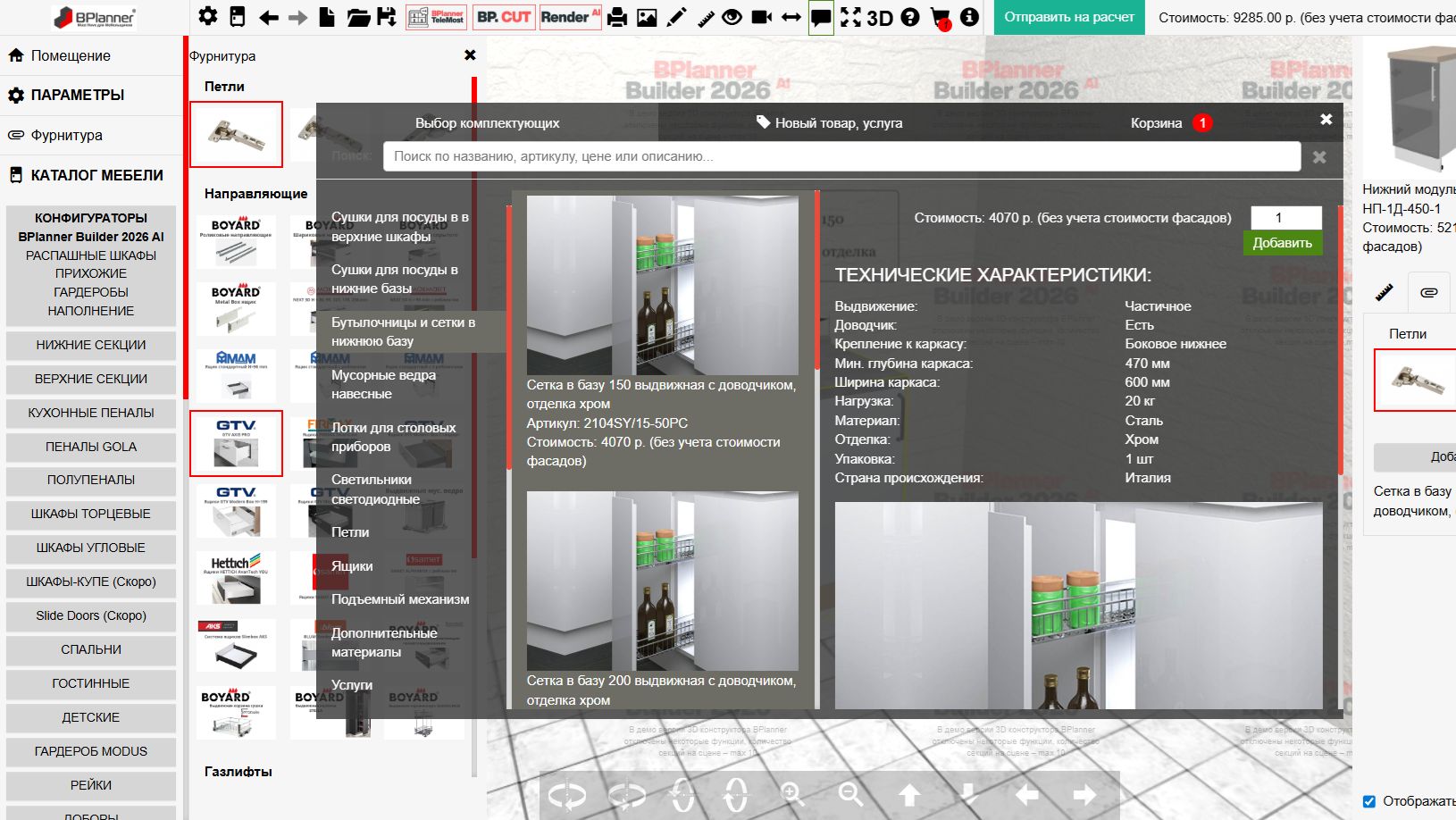Image resolution: width=1456 pixels, height=820 pixels.
Task: Select Сушки для посуды в верхние шкафы
Action: click(409, 227)
